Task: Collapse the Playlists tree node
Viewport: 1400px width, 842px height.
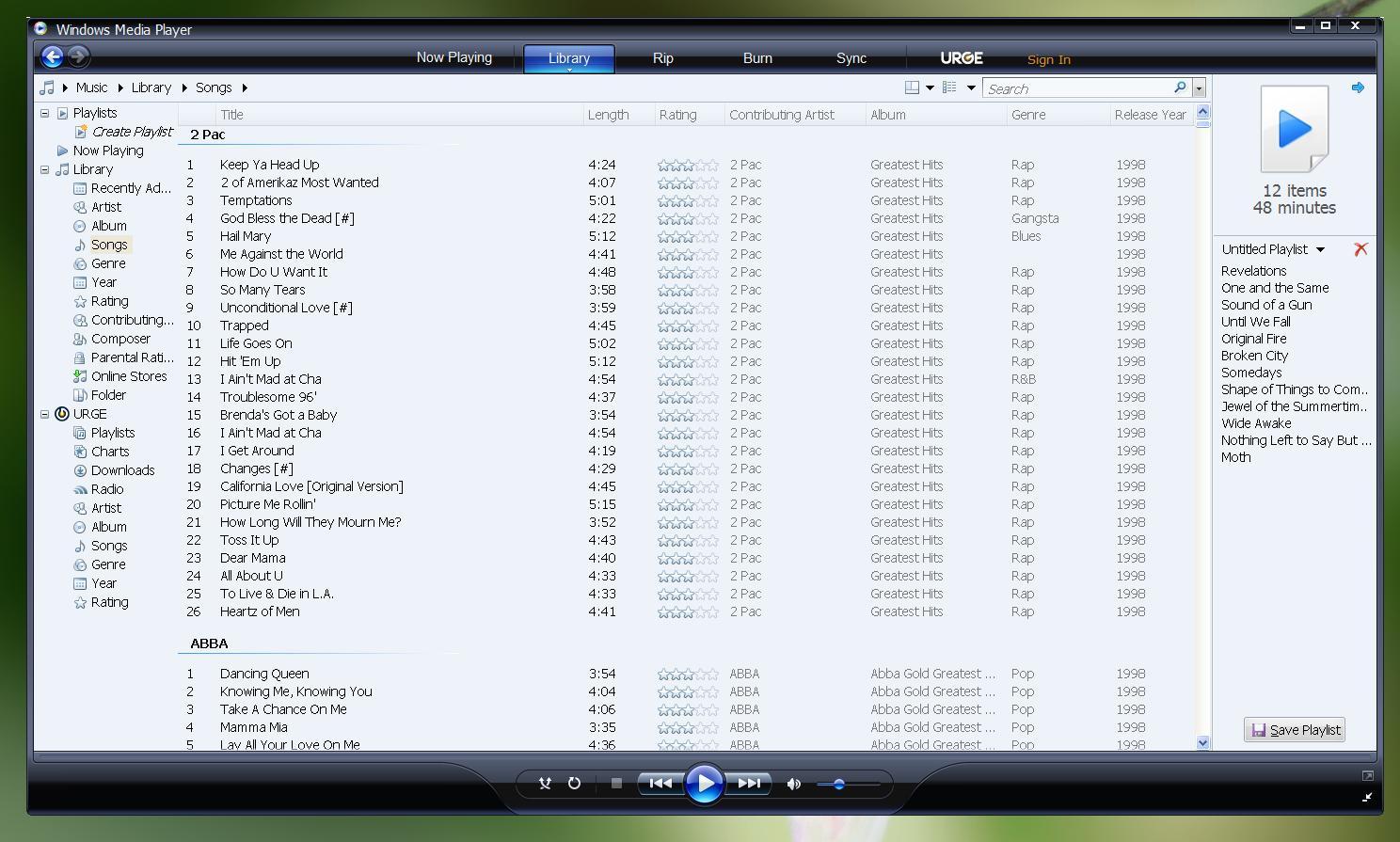Action: click(x=44, y=113)
